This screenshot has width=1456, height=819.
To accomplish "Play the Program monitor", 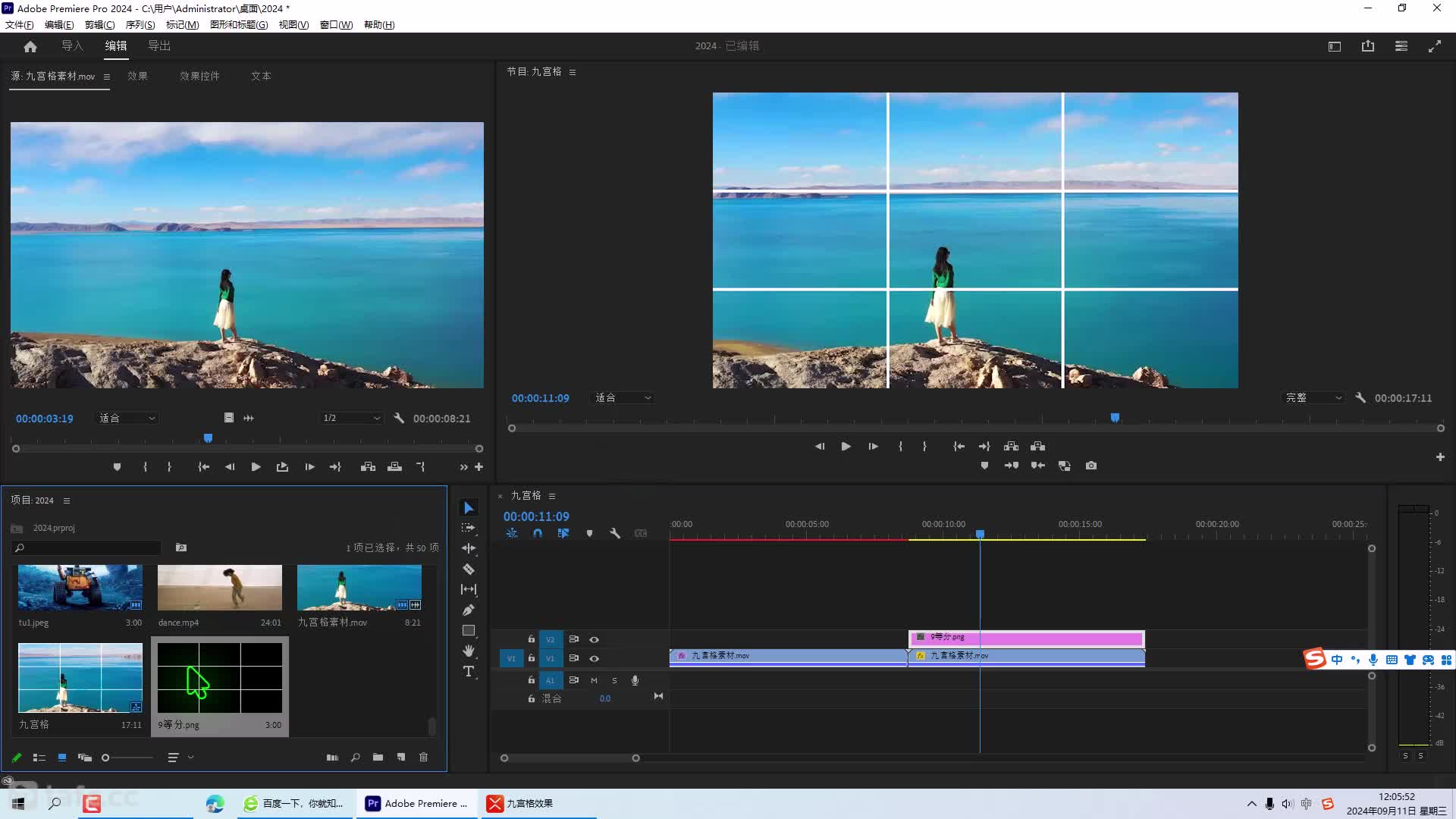I will click(846, 446).
